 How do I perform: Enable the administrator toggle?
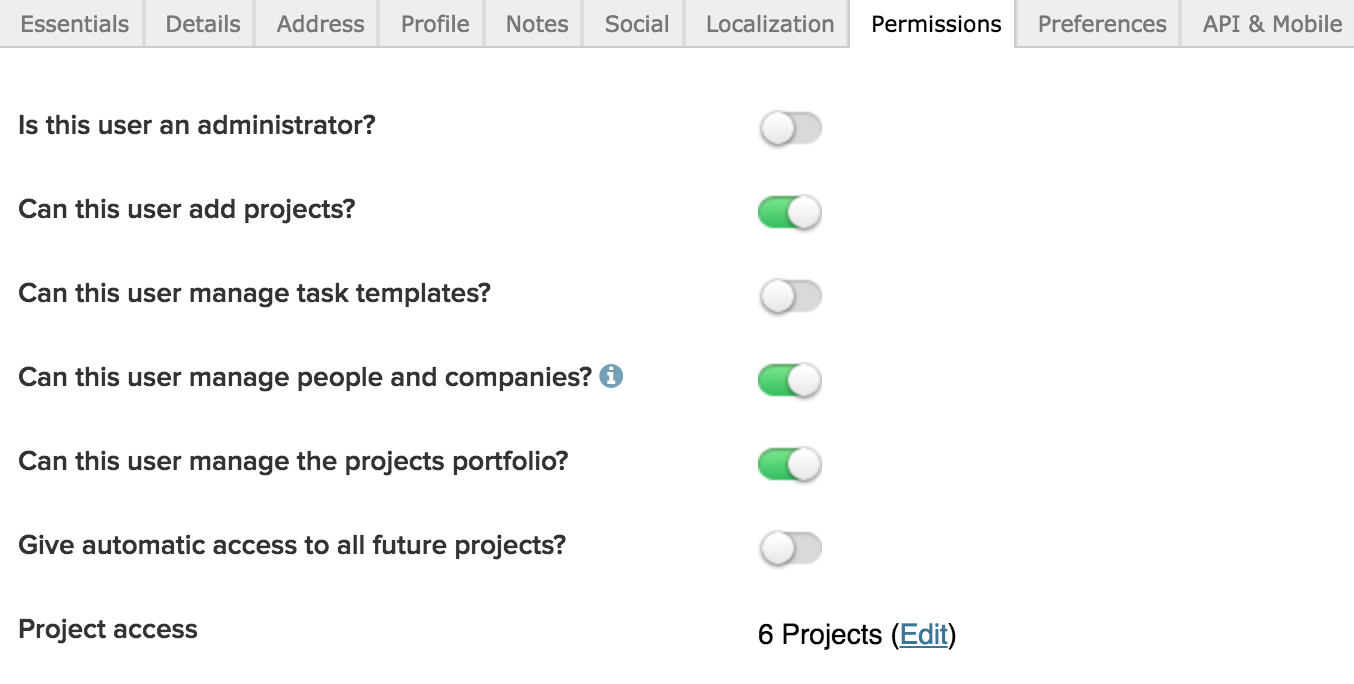[790, 129]
